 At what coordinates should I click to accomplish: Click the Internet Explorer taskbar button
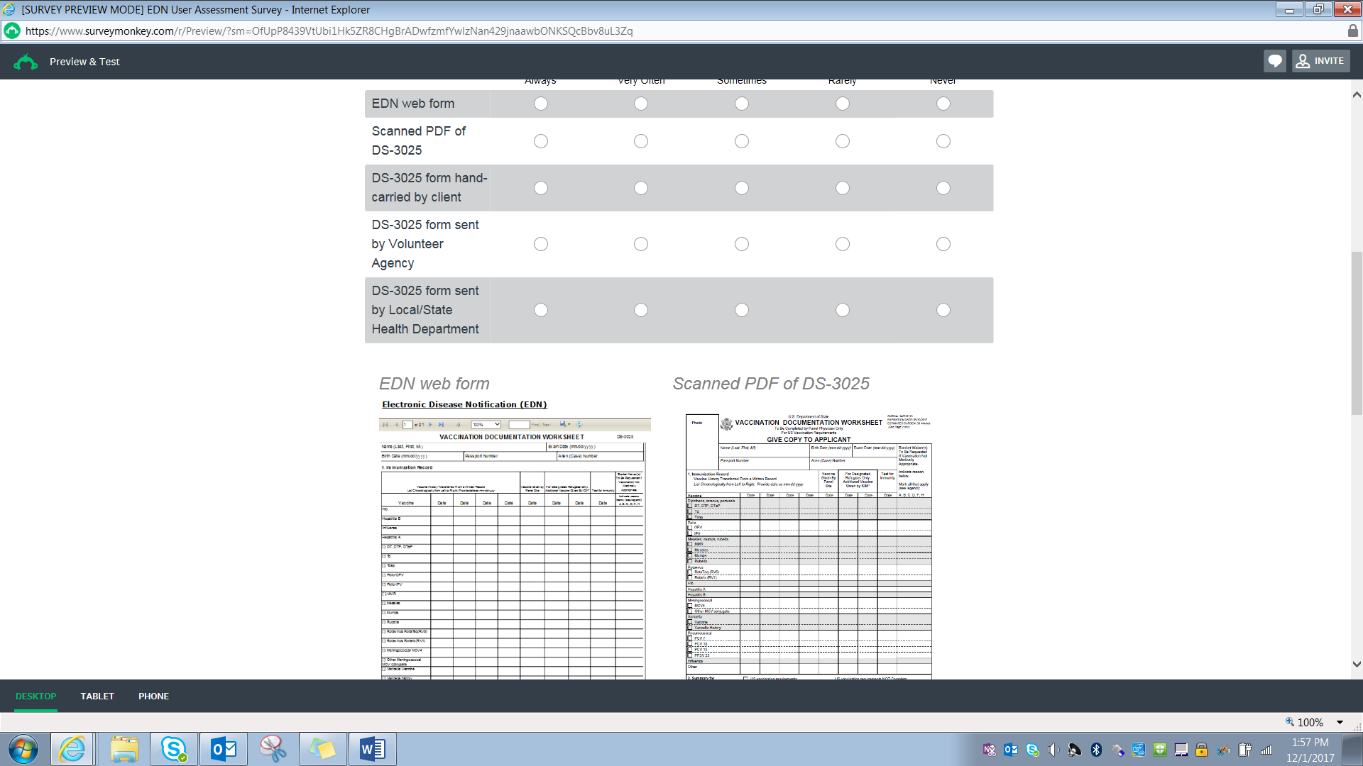73,748
